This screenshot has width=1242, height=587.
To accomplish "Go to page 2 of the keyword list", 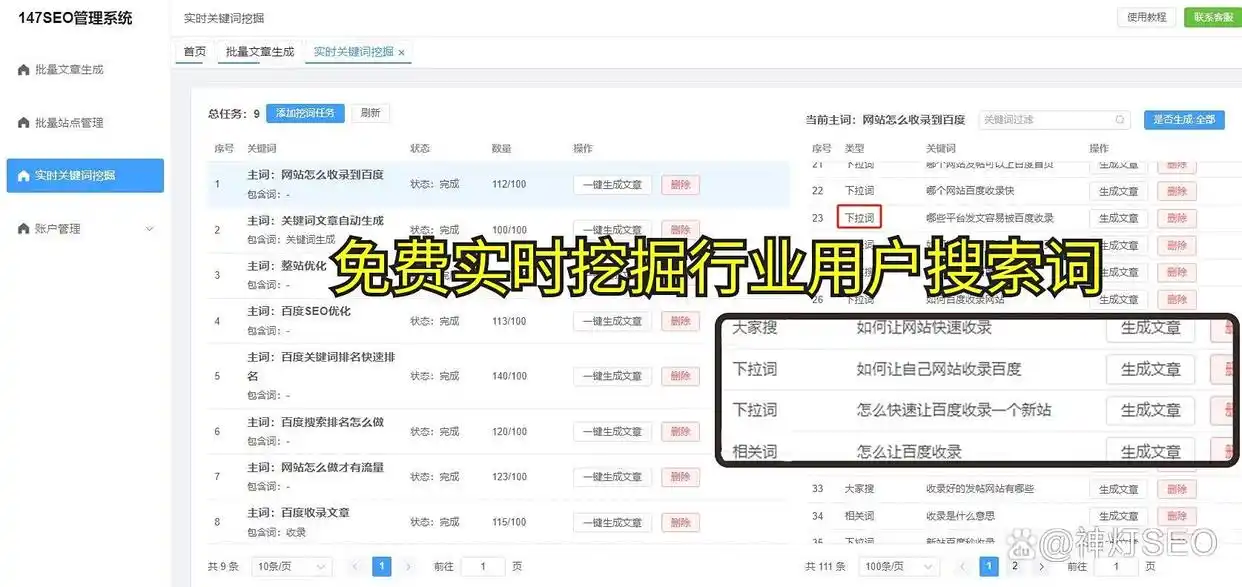I will pyautogui.click(x=1013, y=565).
